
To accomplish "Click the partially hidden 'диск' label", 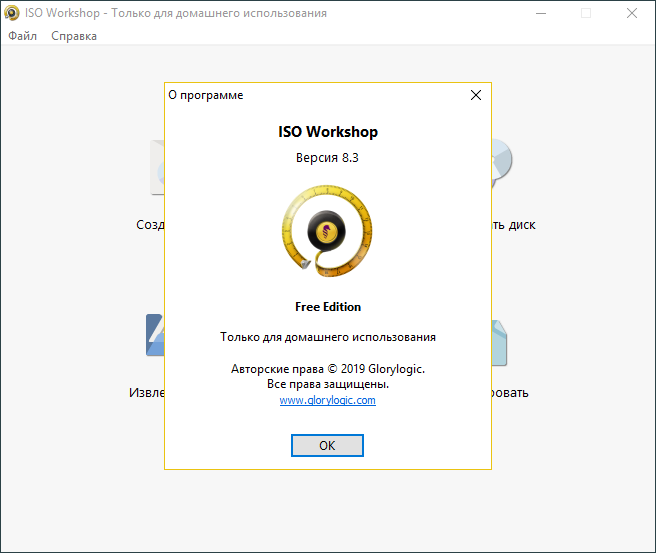I will [522, 225].
